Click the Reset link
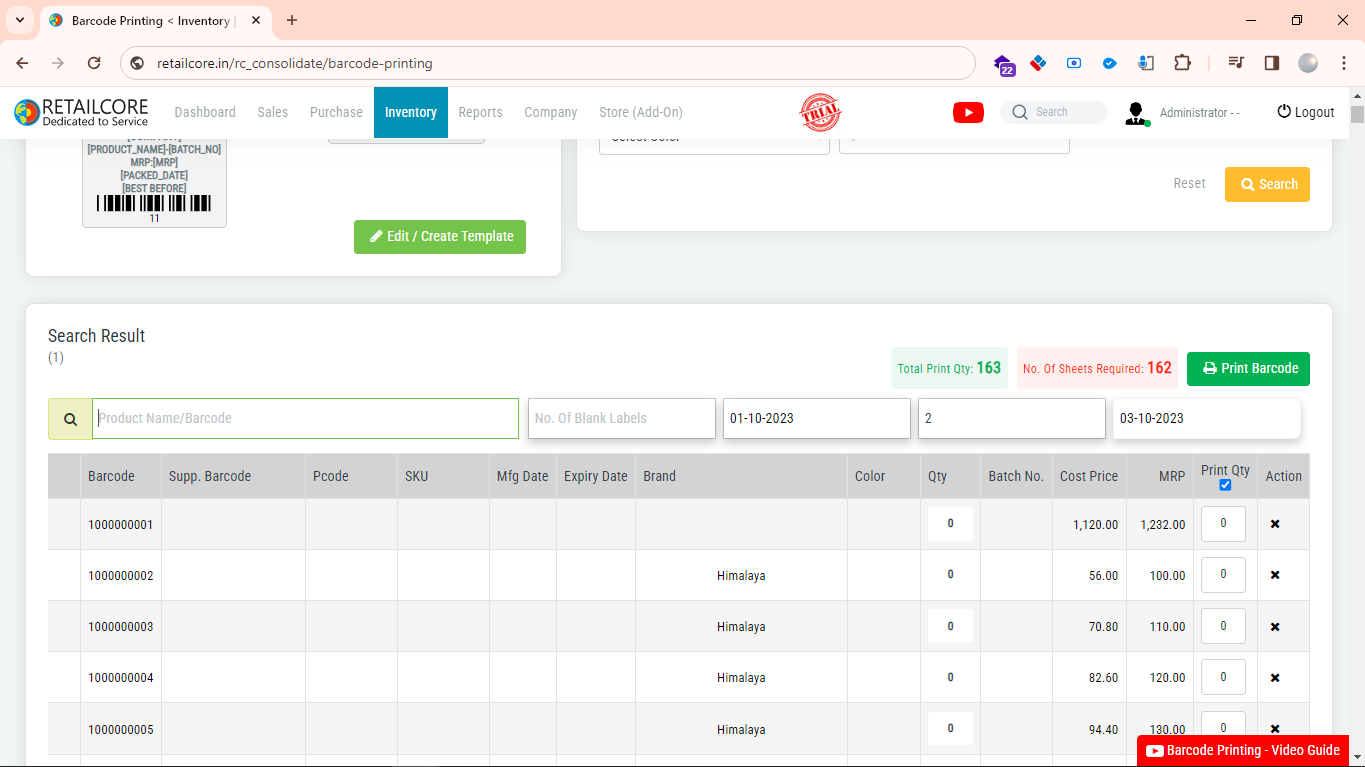The image size is (1365, 767). 1189,183
